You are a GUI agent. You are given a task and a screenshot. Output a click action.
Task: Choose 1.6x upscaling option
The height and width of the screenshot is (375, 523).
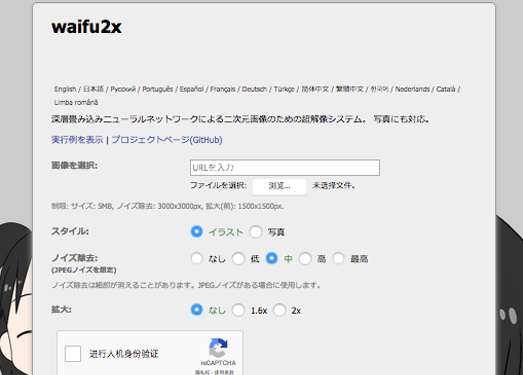[238, 310]
